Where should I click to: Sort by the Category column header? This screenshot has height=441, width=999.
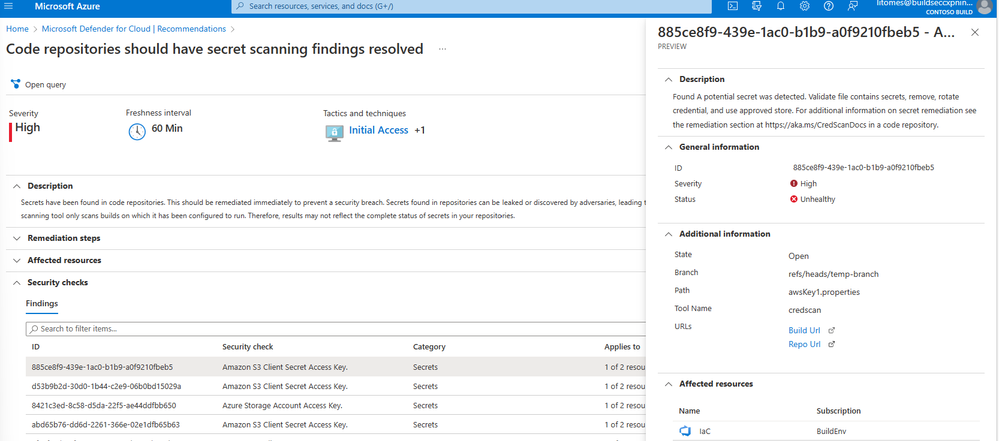pos(429,347)
